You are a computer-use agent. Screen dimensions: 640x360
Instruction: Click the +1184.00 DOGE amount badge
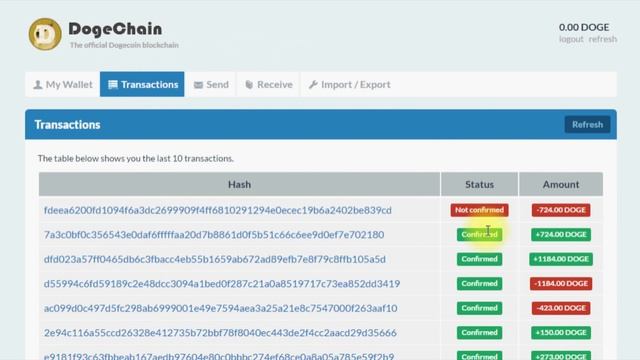pyautogui.click(x=561, y=259)
